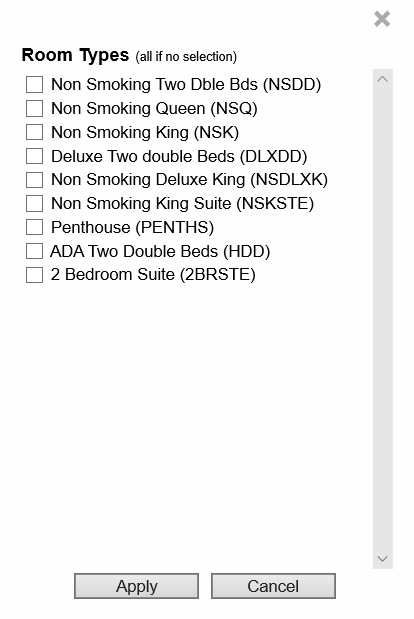The image size is (414, 619).
Task: Select the Penthouse (PENTHS) checkbox
Action: 34,227
